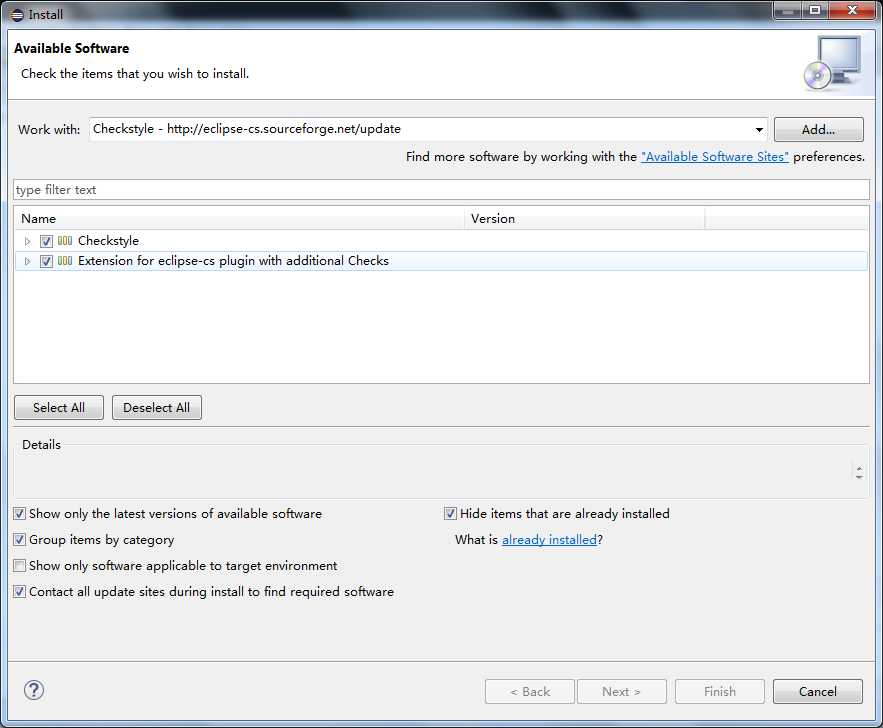
Task: Click the Name column header
Action: pos(239,218)
